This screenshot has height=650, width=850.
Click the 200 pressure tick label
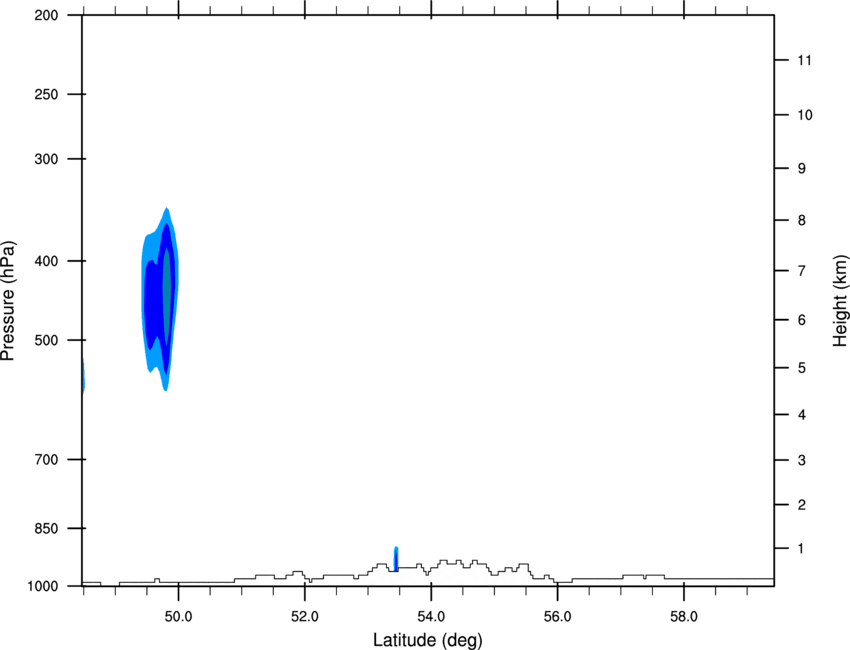click(47, 16)
